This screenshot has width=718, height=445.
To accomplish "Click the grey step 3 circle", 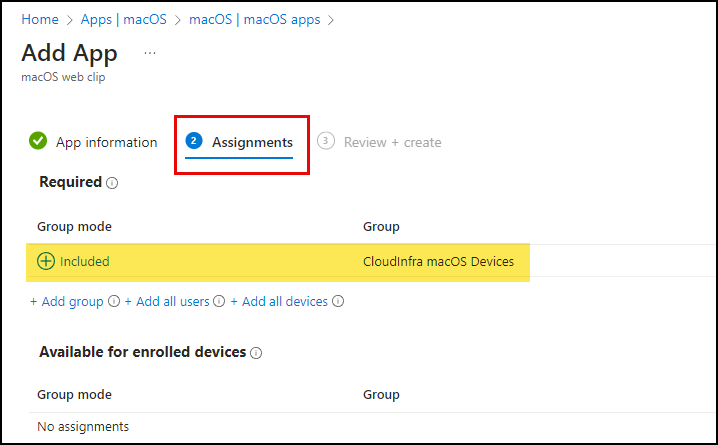I will 326,141.
